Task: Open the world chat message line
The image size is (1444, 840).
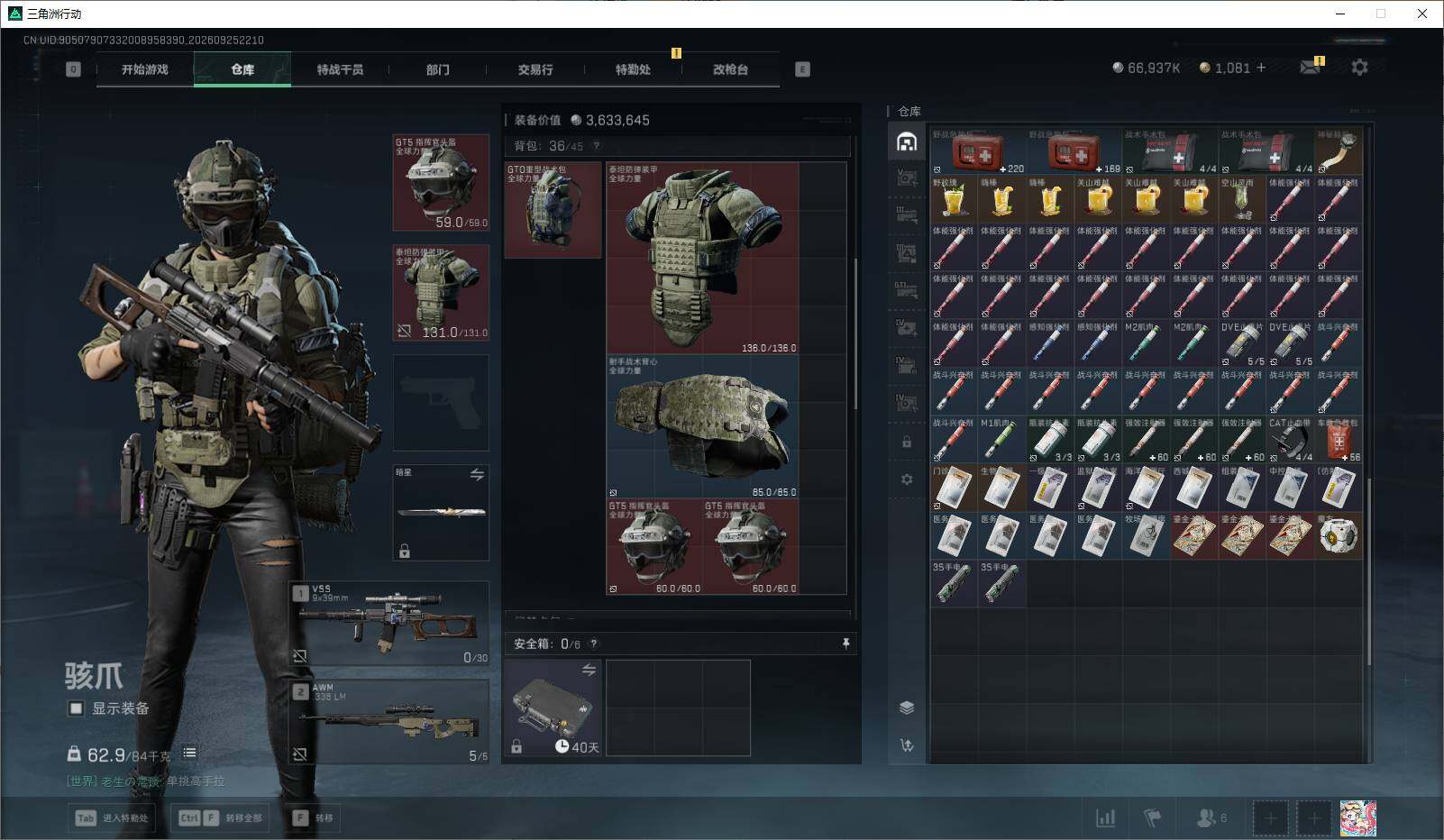Action: tap(146, 781)
